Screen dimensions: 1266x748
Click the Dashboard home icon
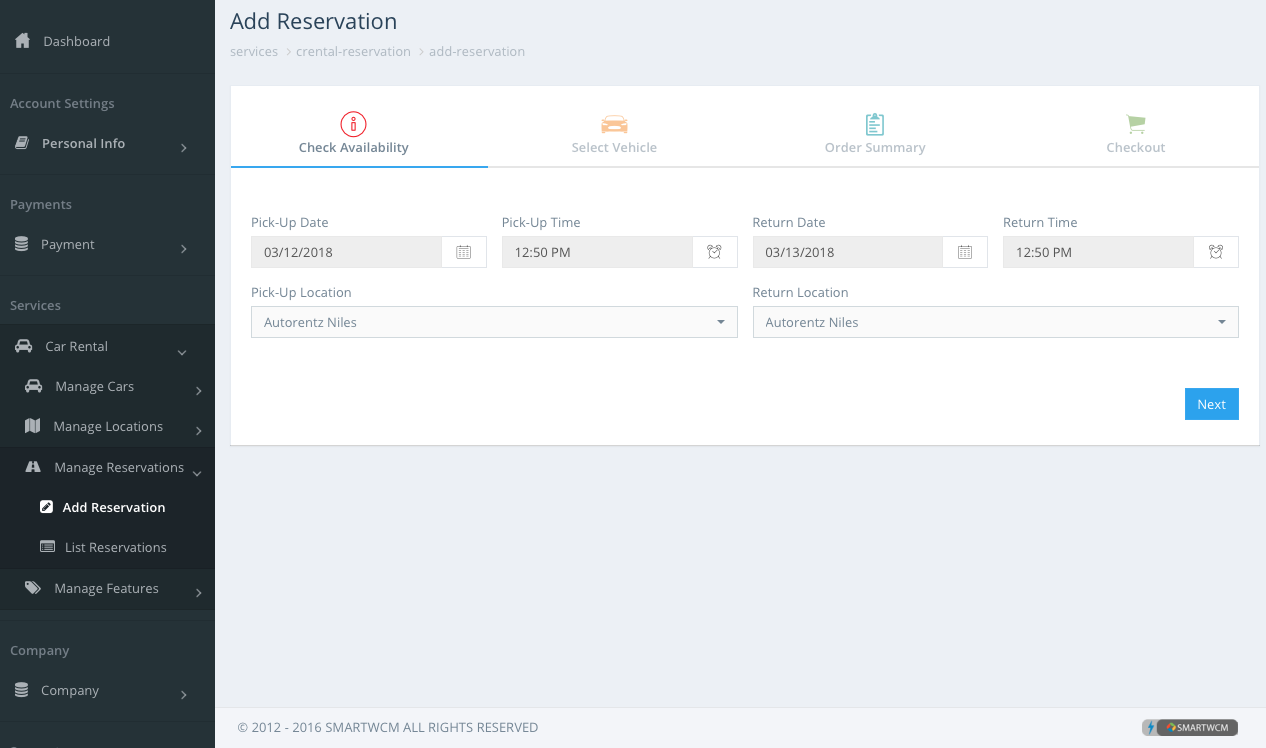(22, 41)
